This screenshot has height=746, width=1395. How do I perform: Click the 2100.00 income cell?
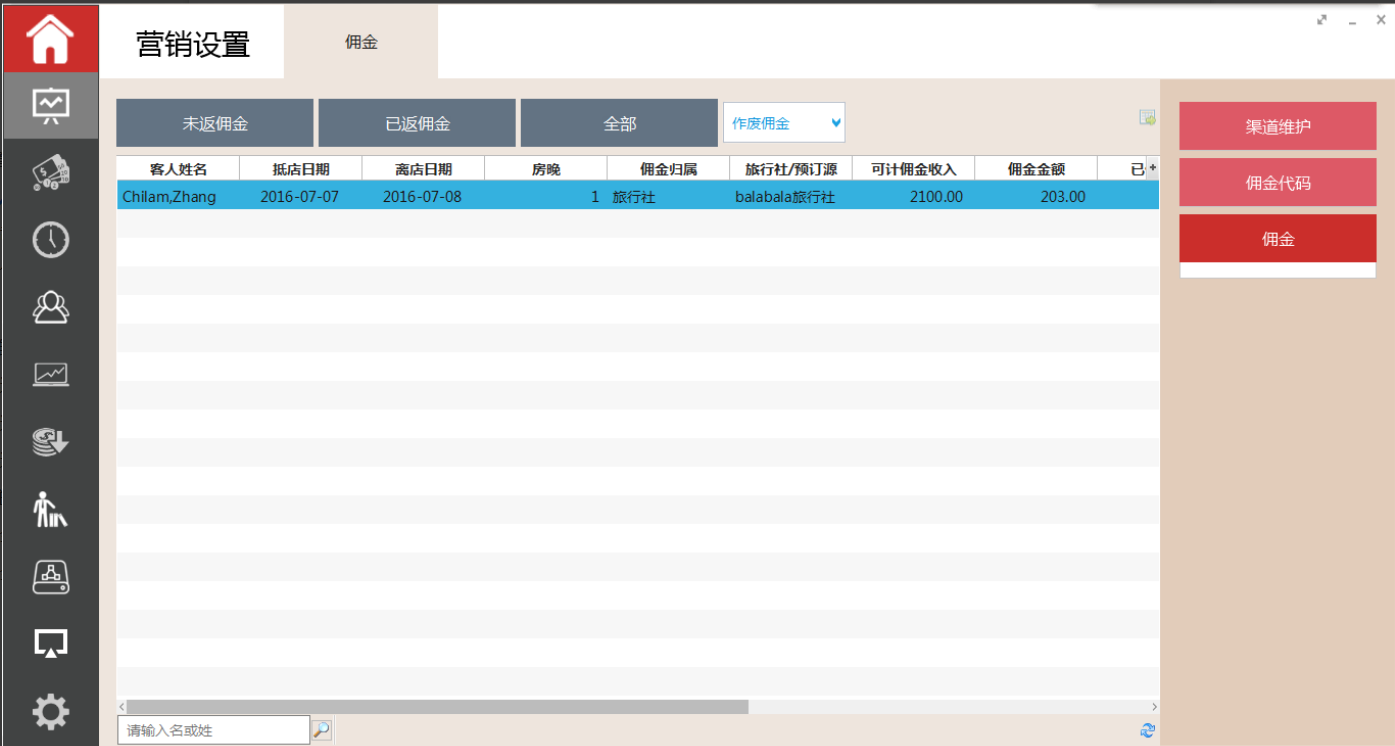click(913, 196)
